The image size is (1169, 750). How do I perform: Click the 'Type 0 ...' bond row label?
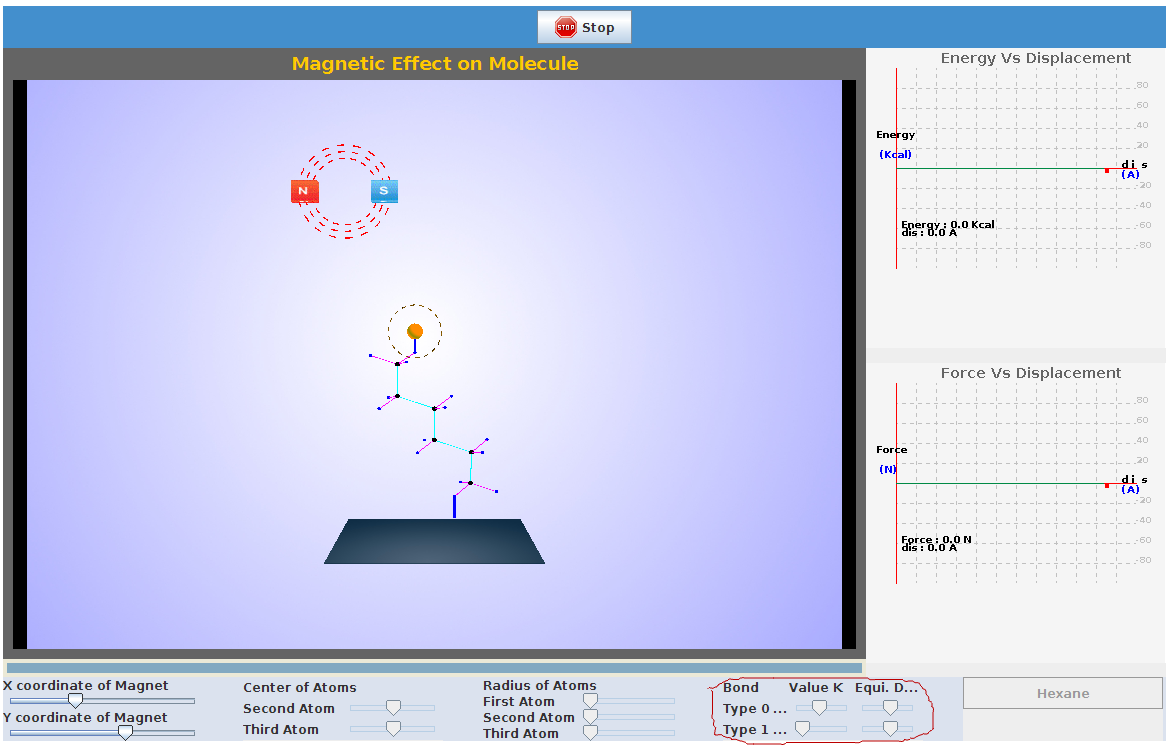click(x=754, y=708)
